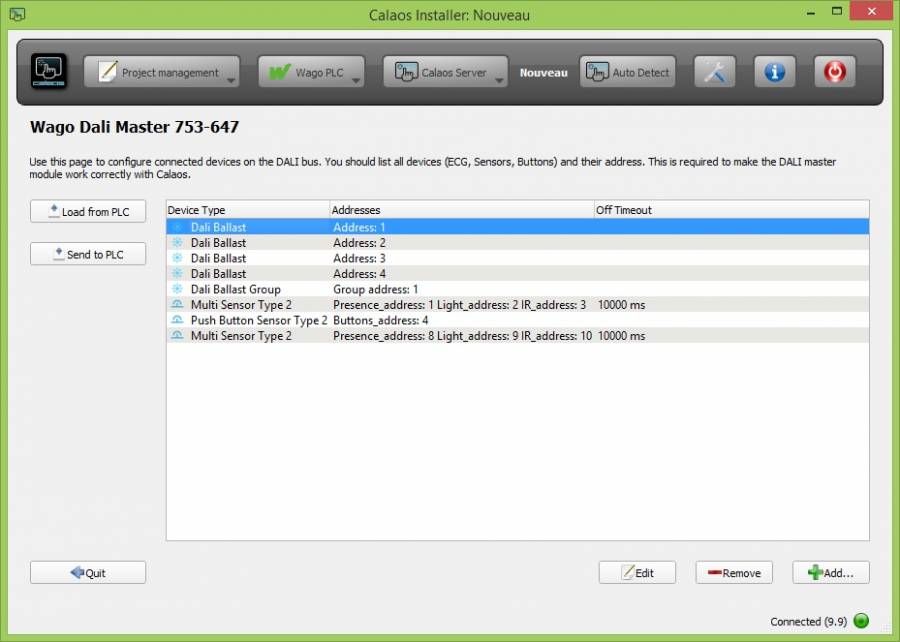
Task: Click the Calaos logo home icon
Action: click(x=49, y=71)
